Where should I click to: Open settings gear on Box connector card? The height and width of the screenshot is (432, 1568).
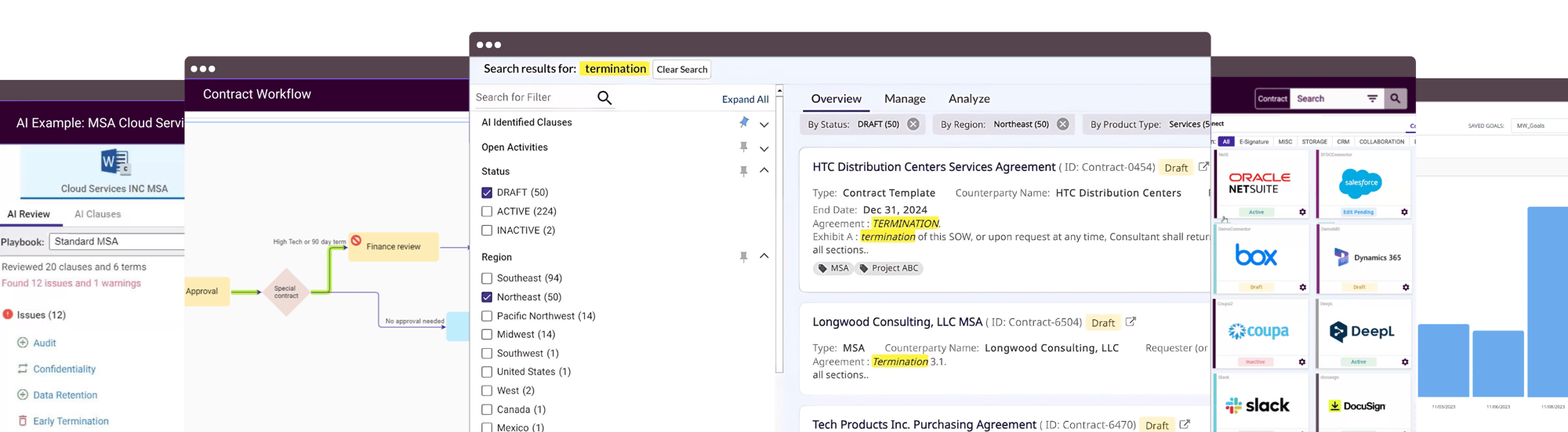(x=1302, y=287)
